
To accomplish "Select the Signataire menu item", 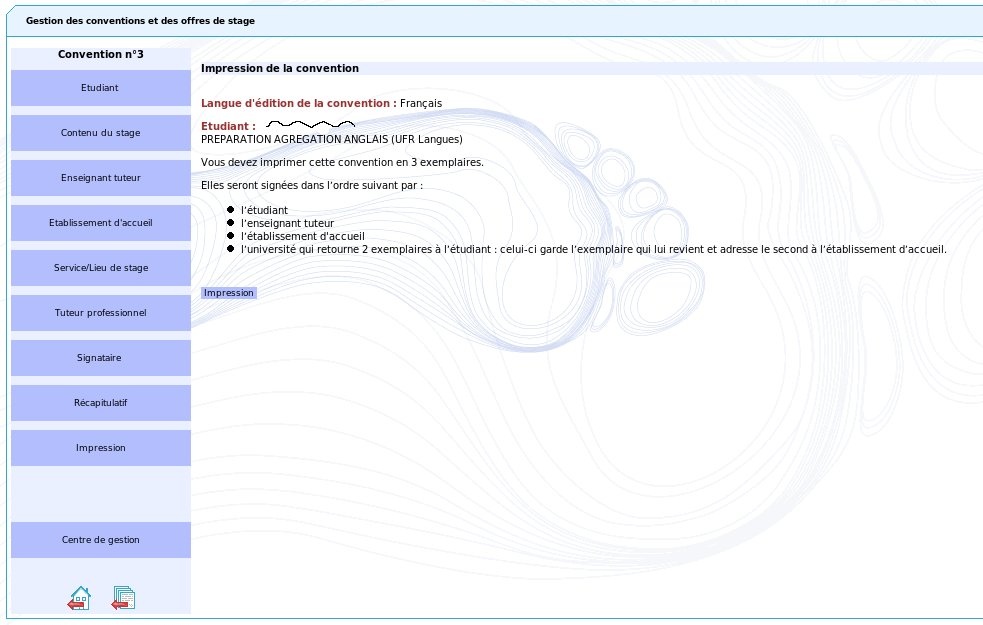I will pyautogui.click(x=100, y=358).
